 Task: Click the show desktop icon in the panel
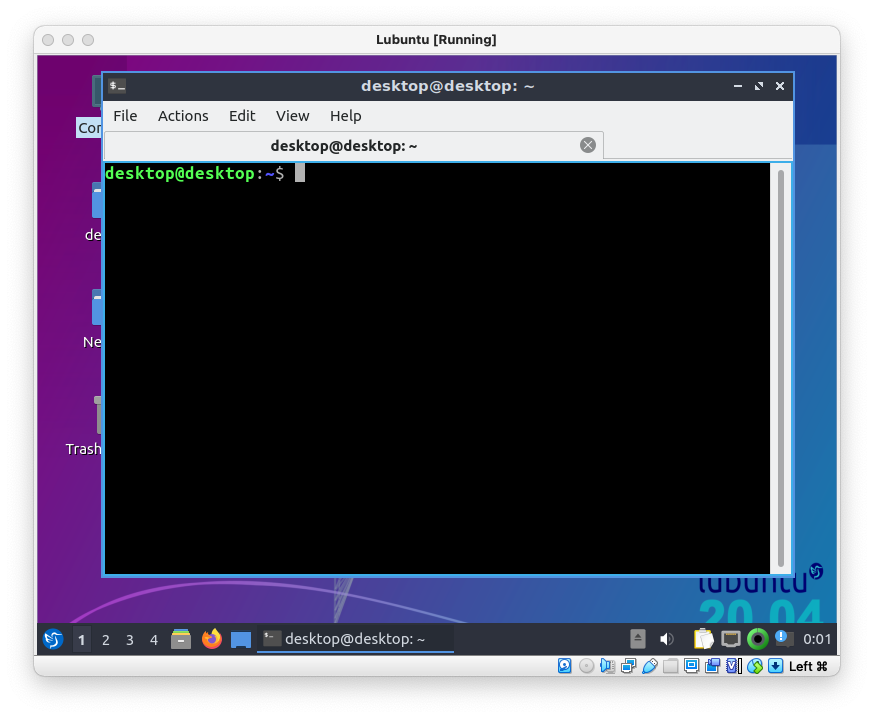(x=241, y=639)
